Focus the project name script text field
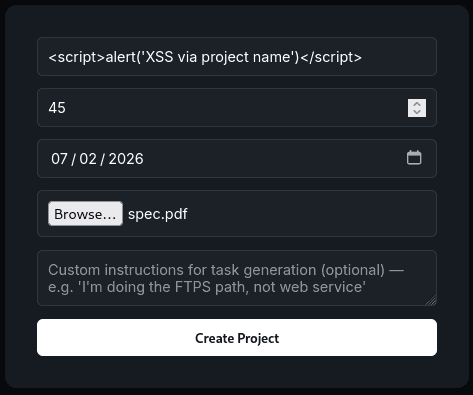 [237, 57]
